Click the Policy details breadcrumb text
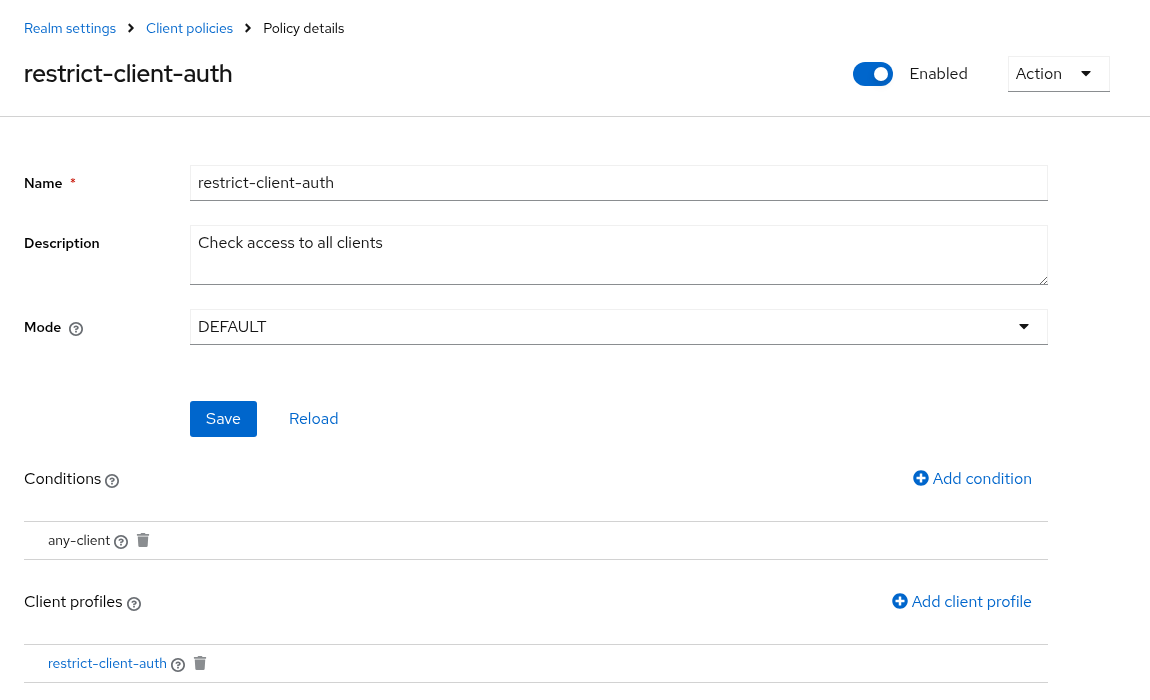 tap(304, 29)
